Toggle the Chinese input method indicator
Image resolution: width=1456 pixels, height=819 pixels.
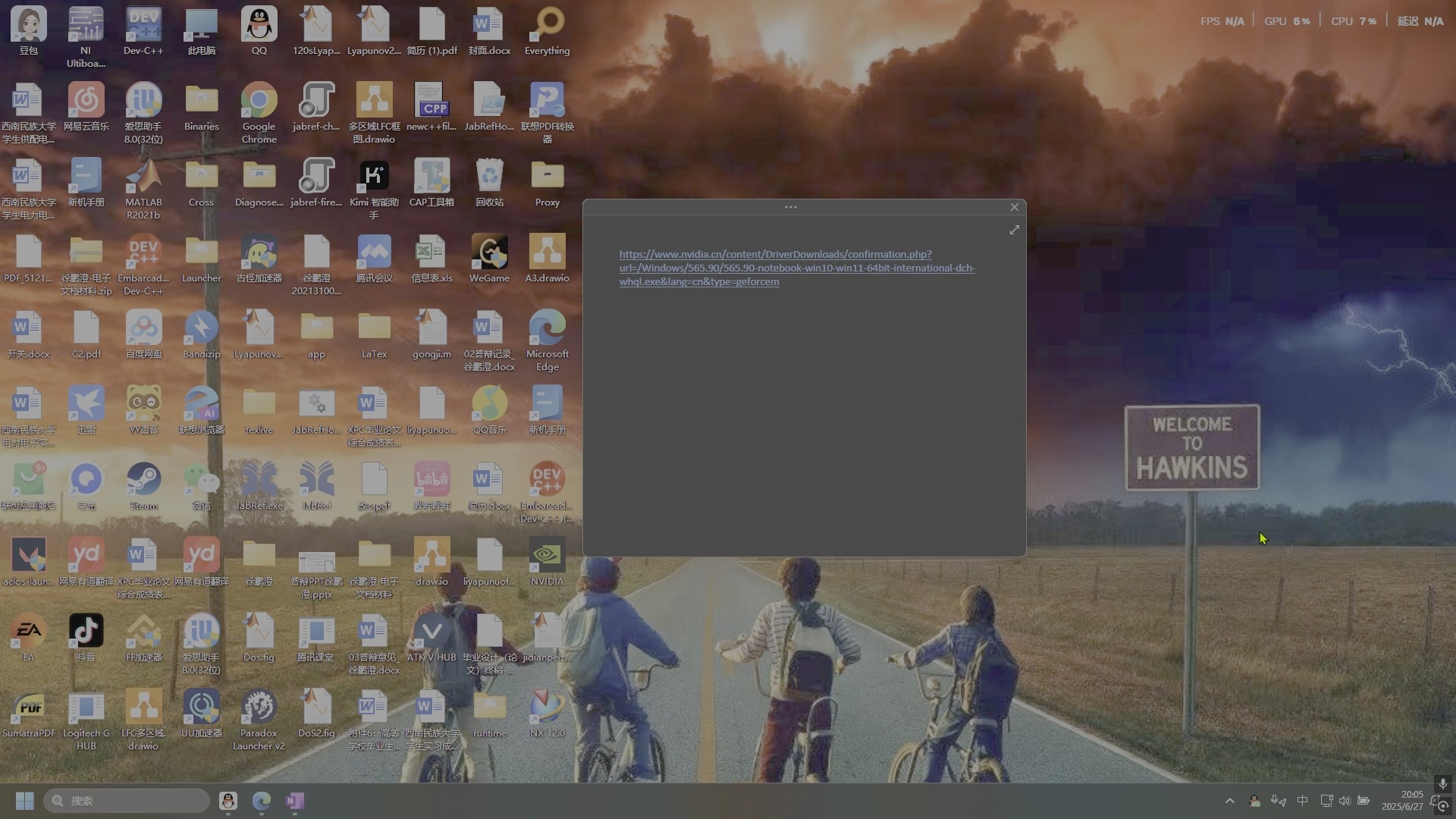coord(1302,801)
